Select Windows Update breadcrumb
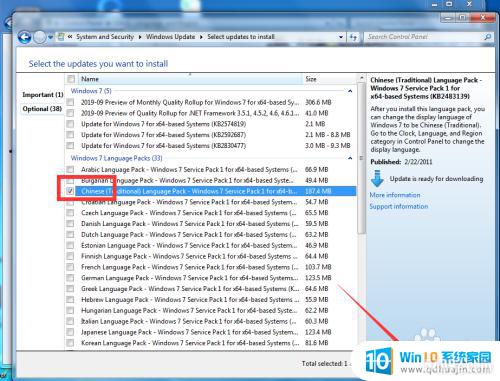 coord(170,37)
